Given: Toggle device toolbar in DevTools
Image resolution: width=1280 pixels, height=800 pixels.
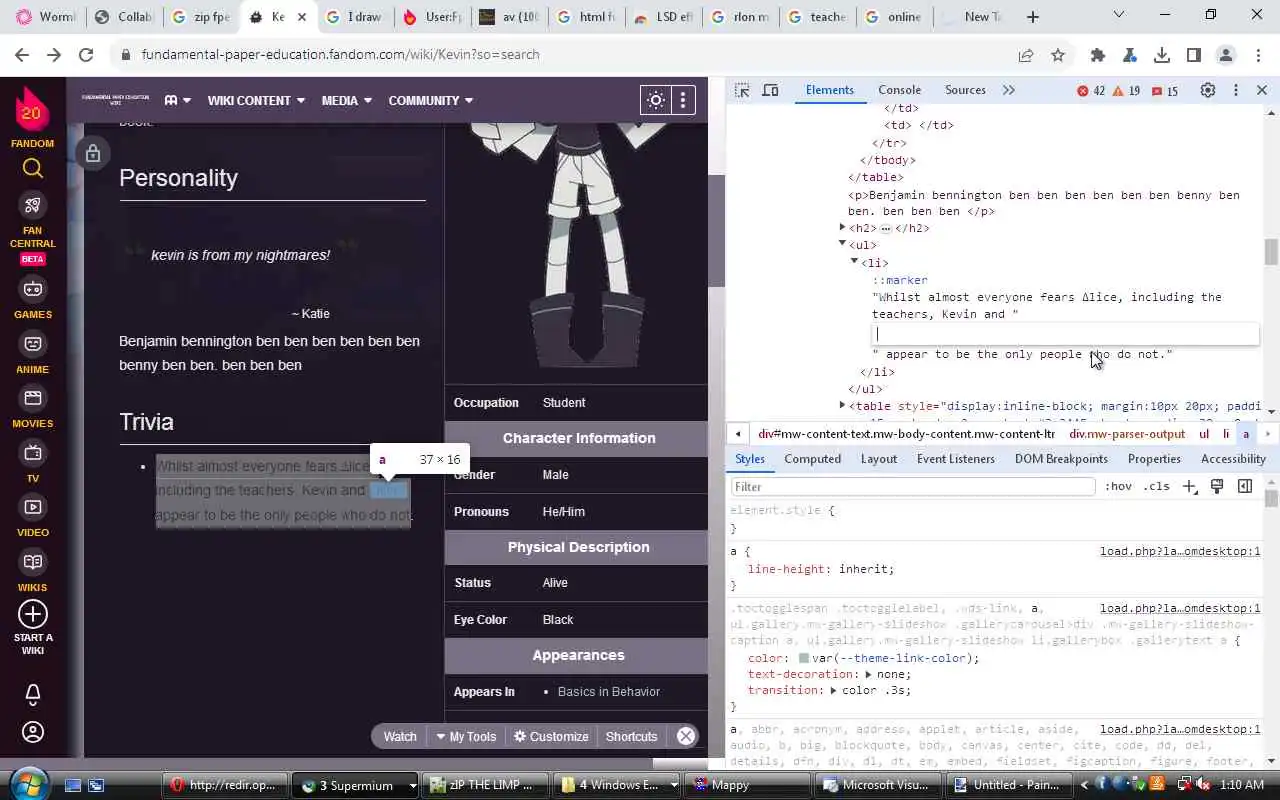Looking at the screenshot, I should 770,90.
